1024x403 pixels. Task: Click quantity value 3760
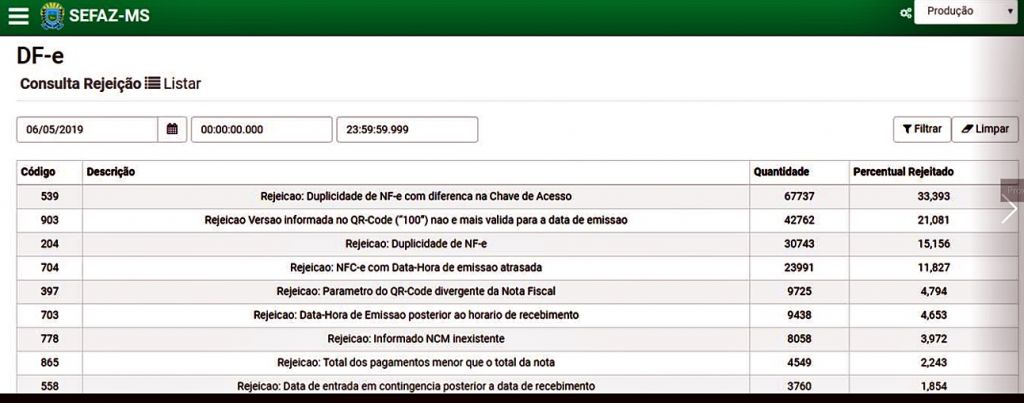pyautogui.click(x=799, y=386)
